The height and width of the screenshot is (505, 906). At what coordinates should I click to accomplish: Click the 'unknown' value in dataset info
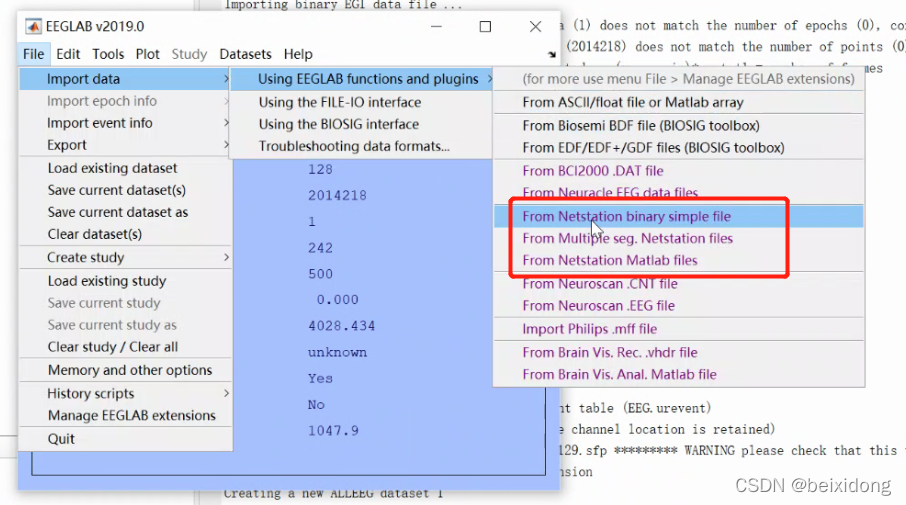(x=337, y=352)
